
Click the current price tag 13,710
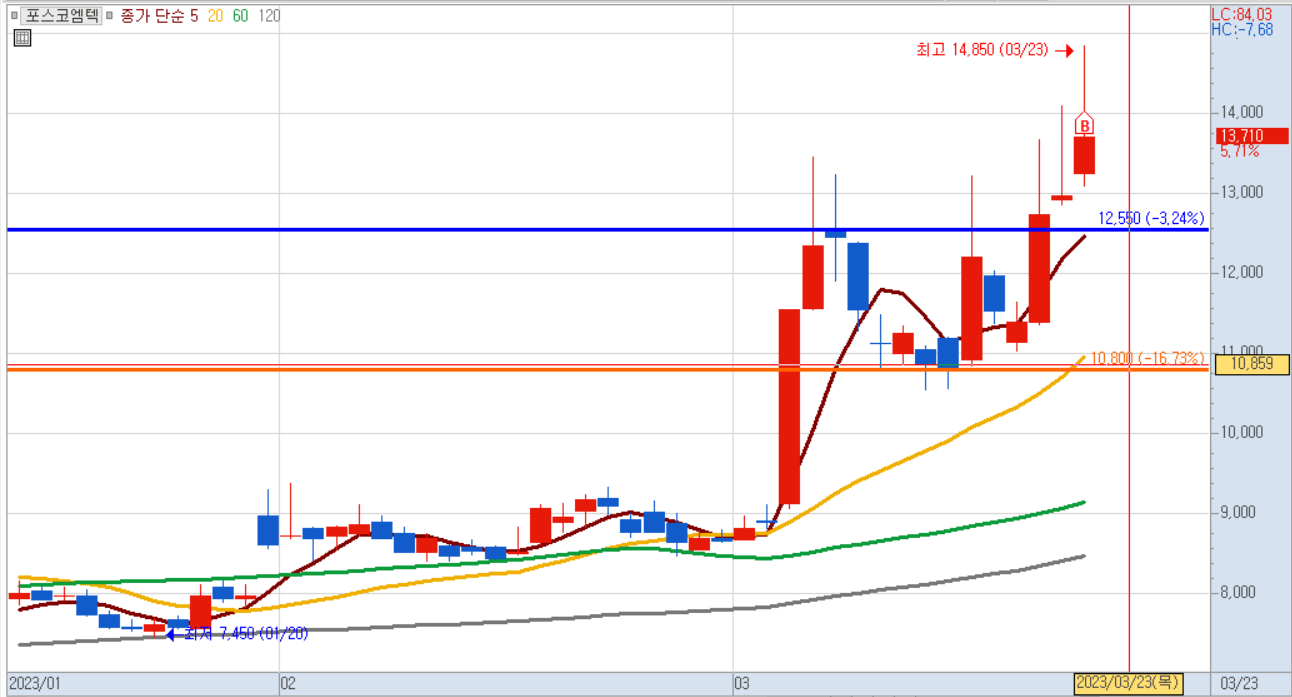(x=1252, y=136)
